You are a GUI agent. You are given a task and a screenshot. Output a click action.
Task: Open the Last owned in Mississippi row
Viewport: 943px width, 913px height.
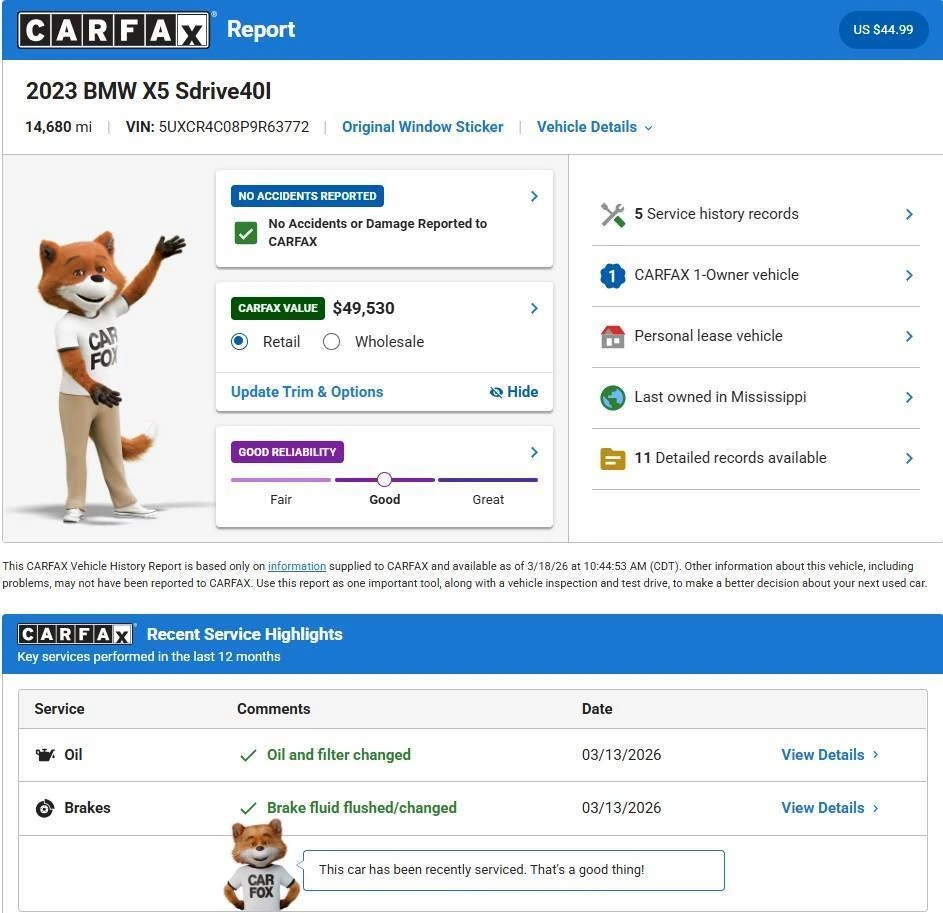tap(756, 398)
